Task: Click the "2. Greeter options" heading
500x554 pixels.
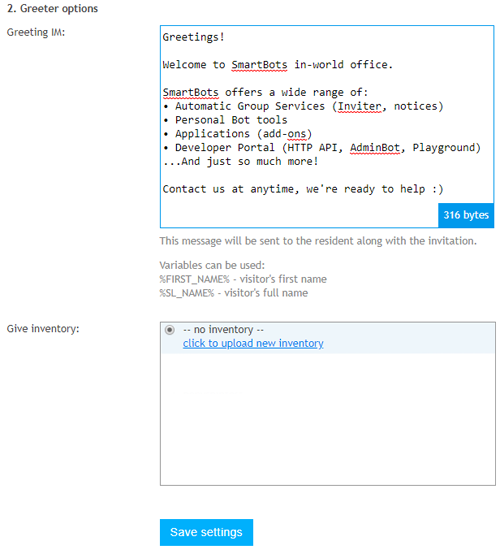Action: (53, 8)
